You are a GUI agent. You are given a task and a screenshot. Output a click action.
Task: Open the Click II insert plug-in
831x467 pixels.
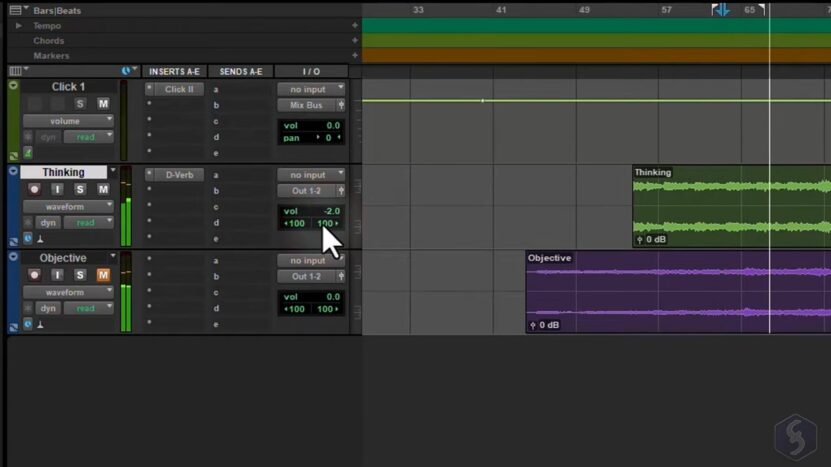(x=179, y=89)
